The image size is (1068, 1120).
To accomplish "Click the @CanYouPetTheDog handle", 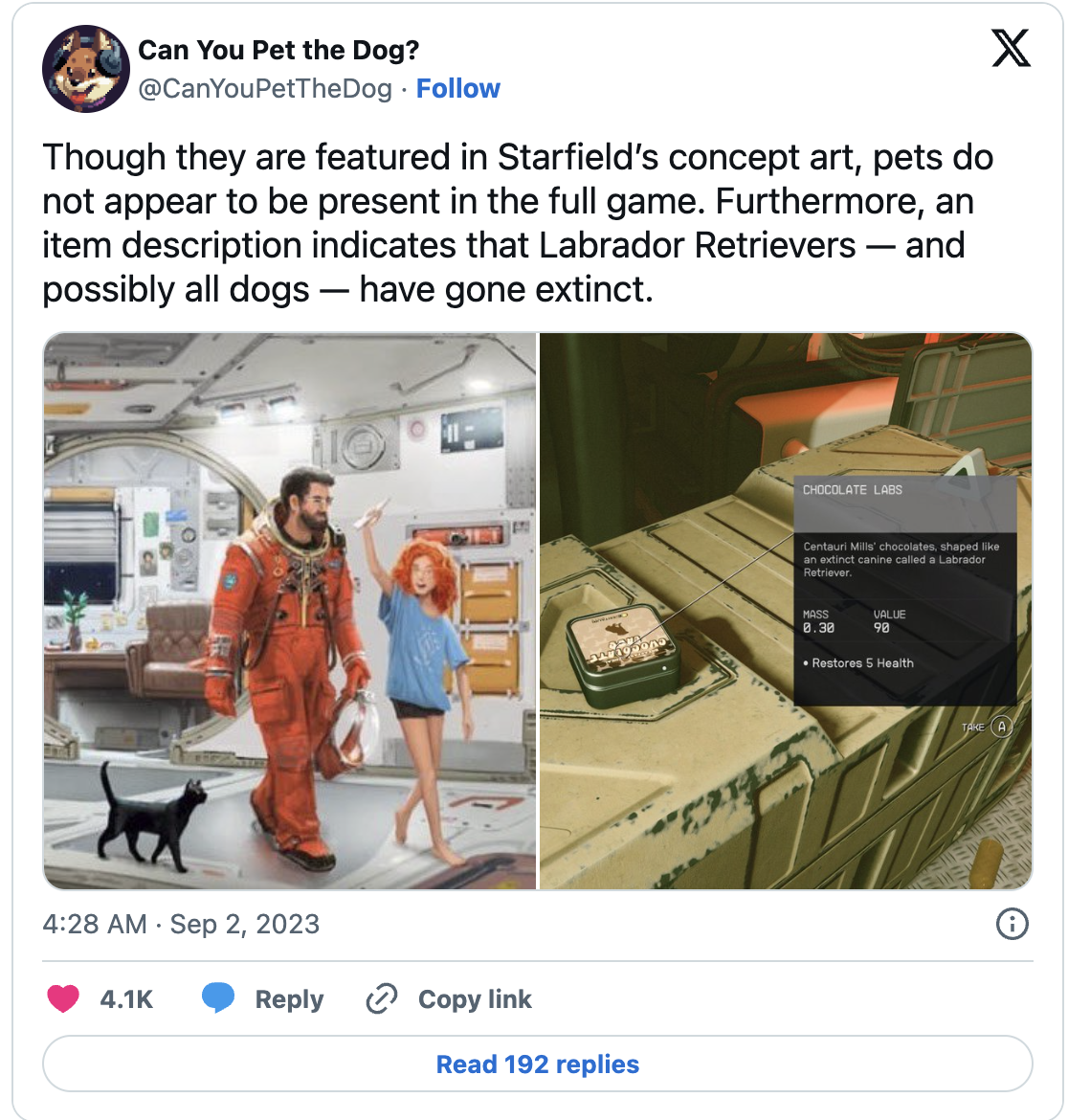I will [265, 89].
